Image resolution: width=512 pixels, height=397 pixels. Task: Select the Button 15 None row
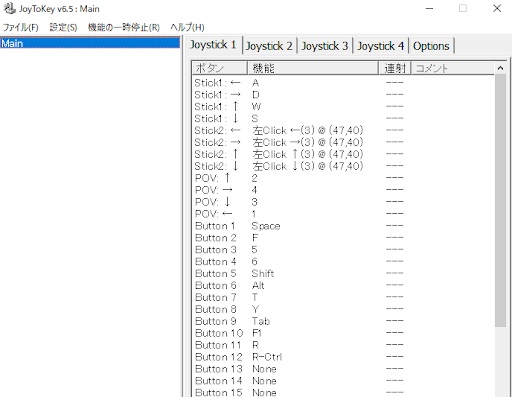click(343, 392)
